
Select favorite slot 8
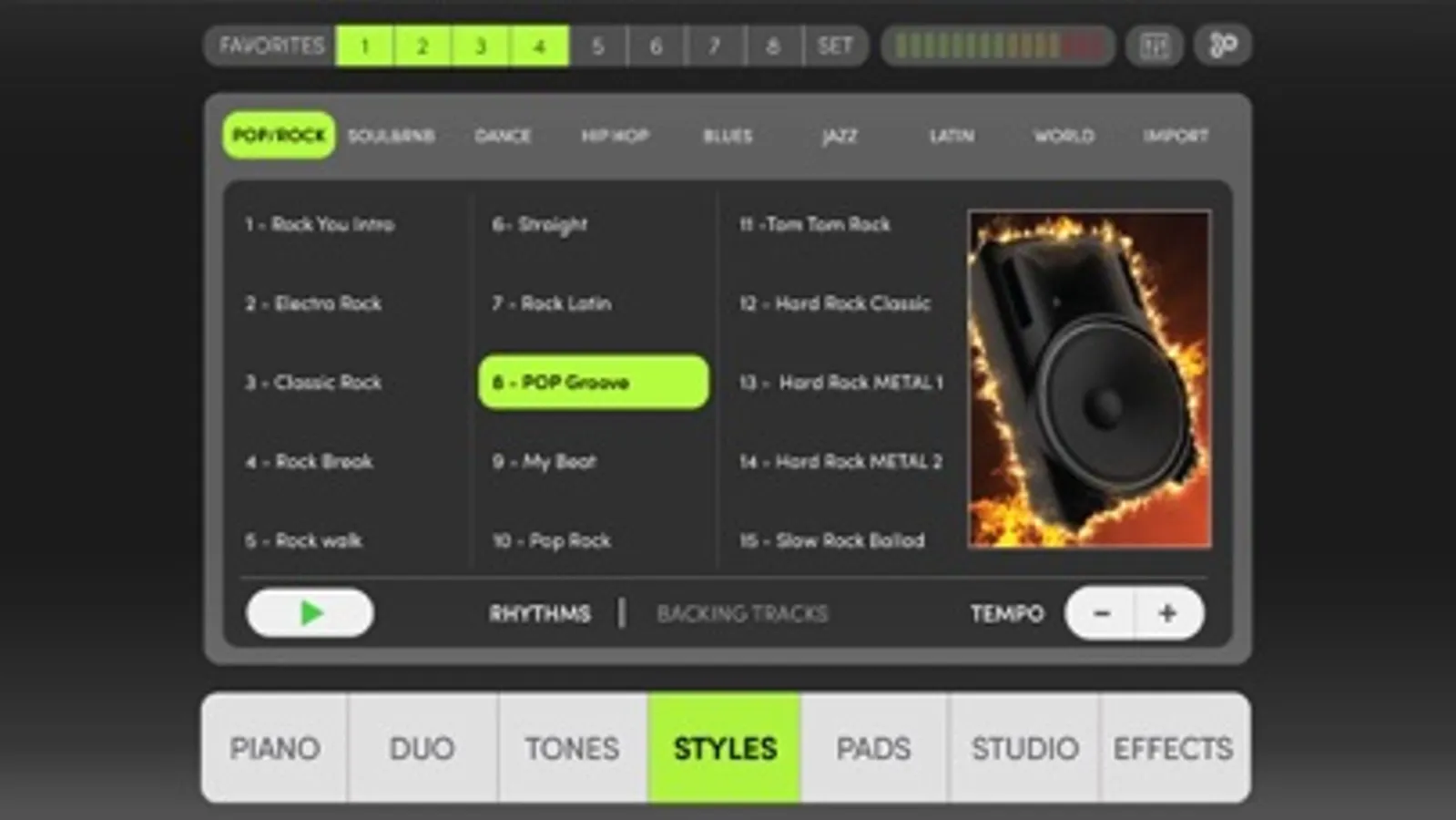772,46
